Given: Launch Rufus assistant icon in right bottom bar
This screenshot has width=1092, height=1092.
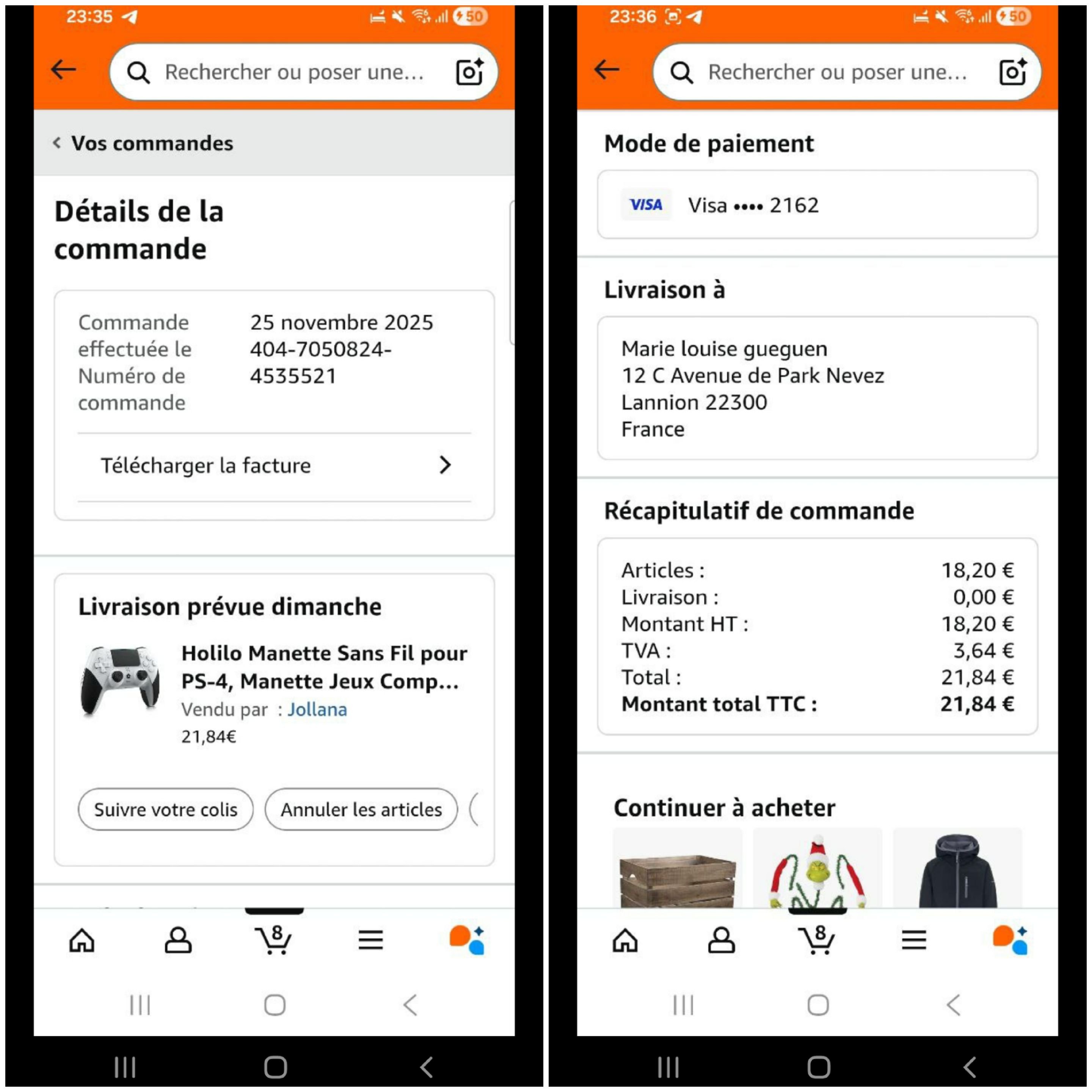Looking at the screenshot, I should point(1010,940).
